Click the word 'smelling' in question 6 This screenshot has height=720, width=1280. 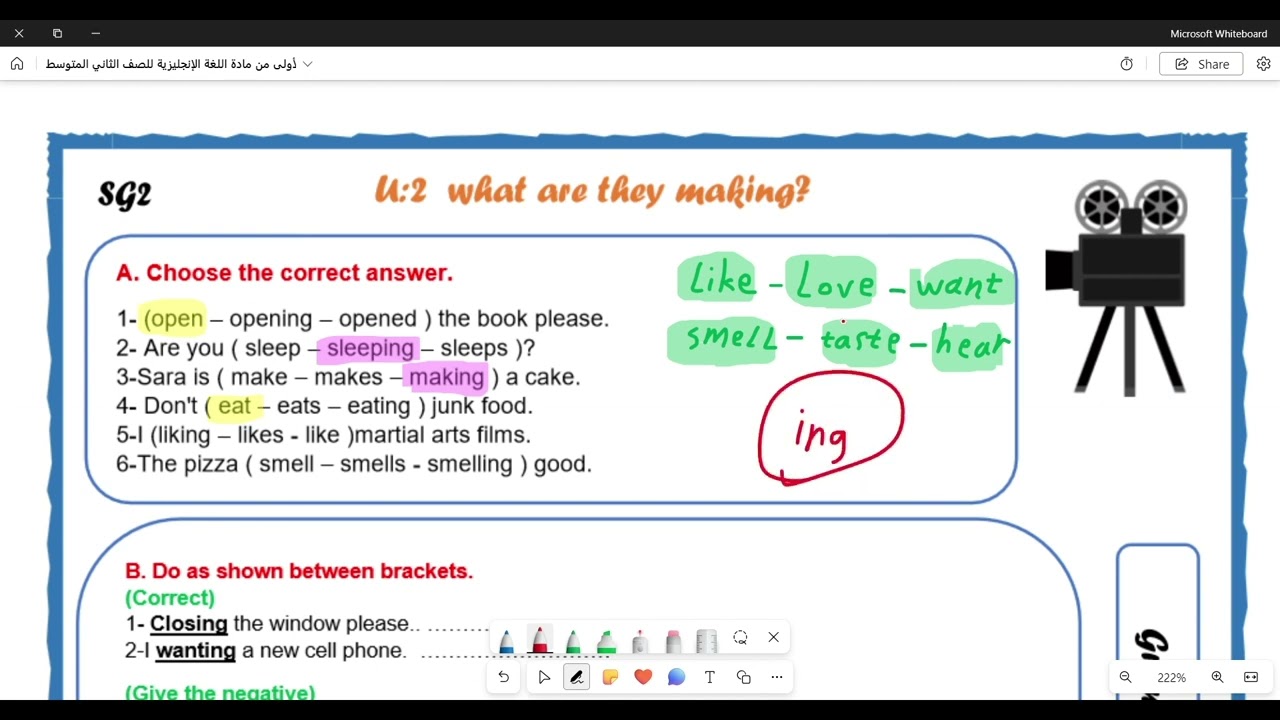[470, 464]
